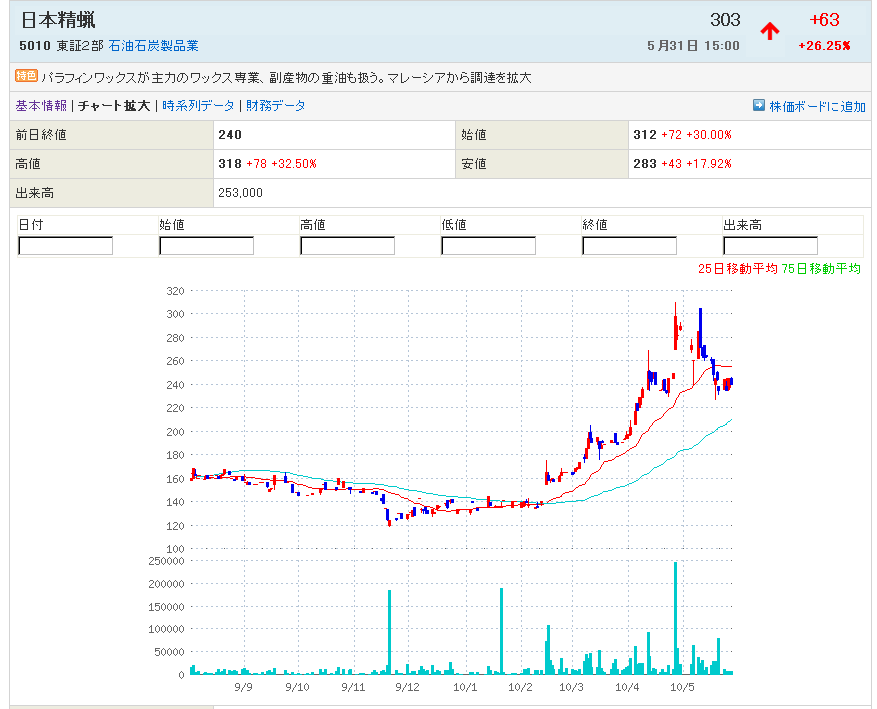The height and width of the screenshot is (709, 877).
Task: Focus the 日付 input field
Action: pyautogui.click(x=66, y=246)
